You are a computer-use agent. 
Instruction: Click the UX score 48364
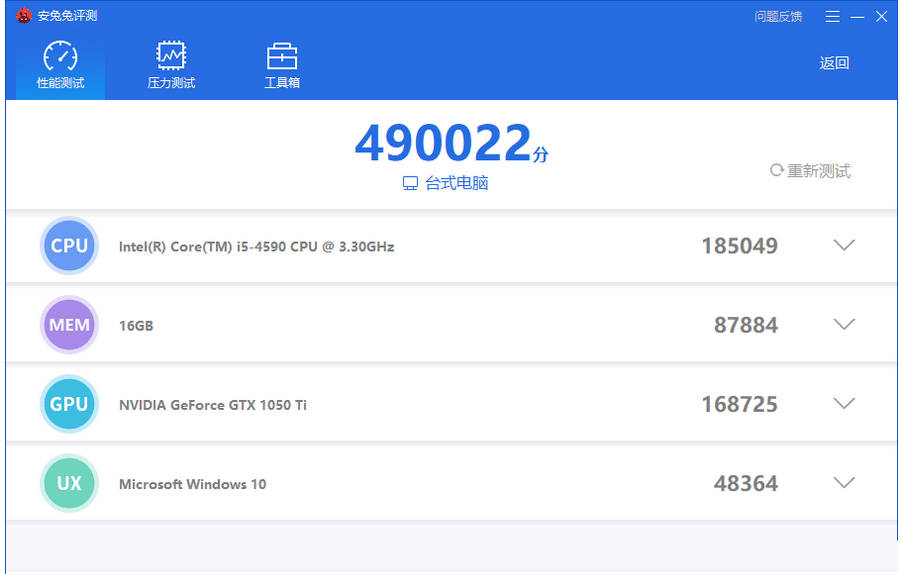coord(746,484)
